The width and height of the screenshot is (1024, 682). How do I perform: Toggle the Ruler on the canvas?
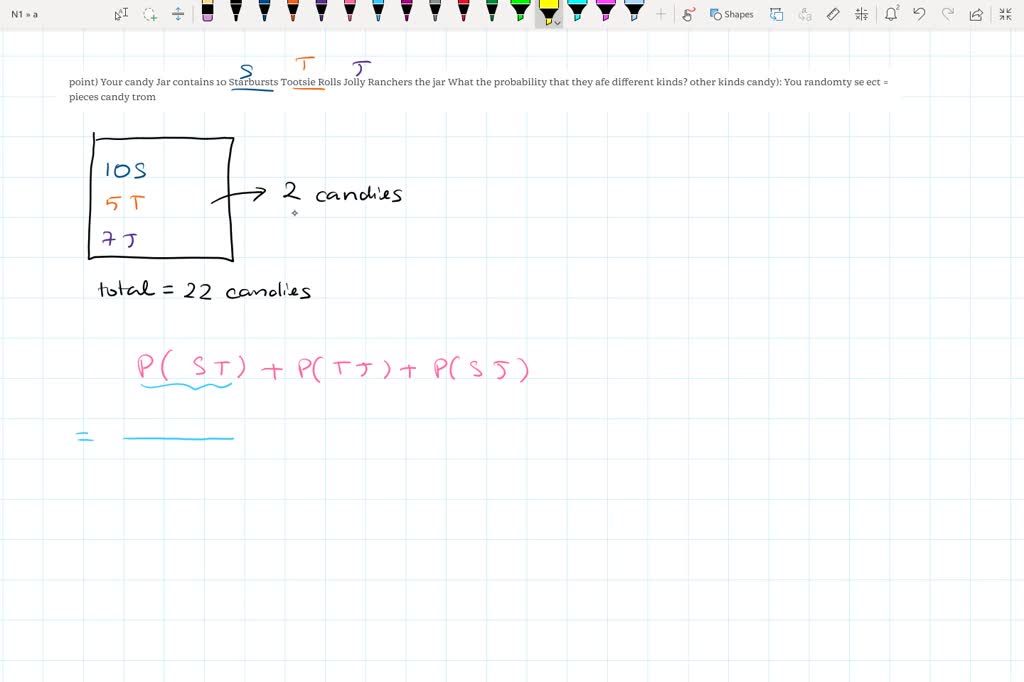pyautogui.click(x=834, y=14)
